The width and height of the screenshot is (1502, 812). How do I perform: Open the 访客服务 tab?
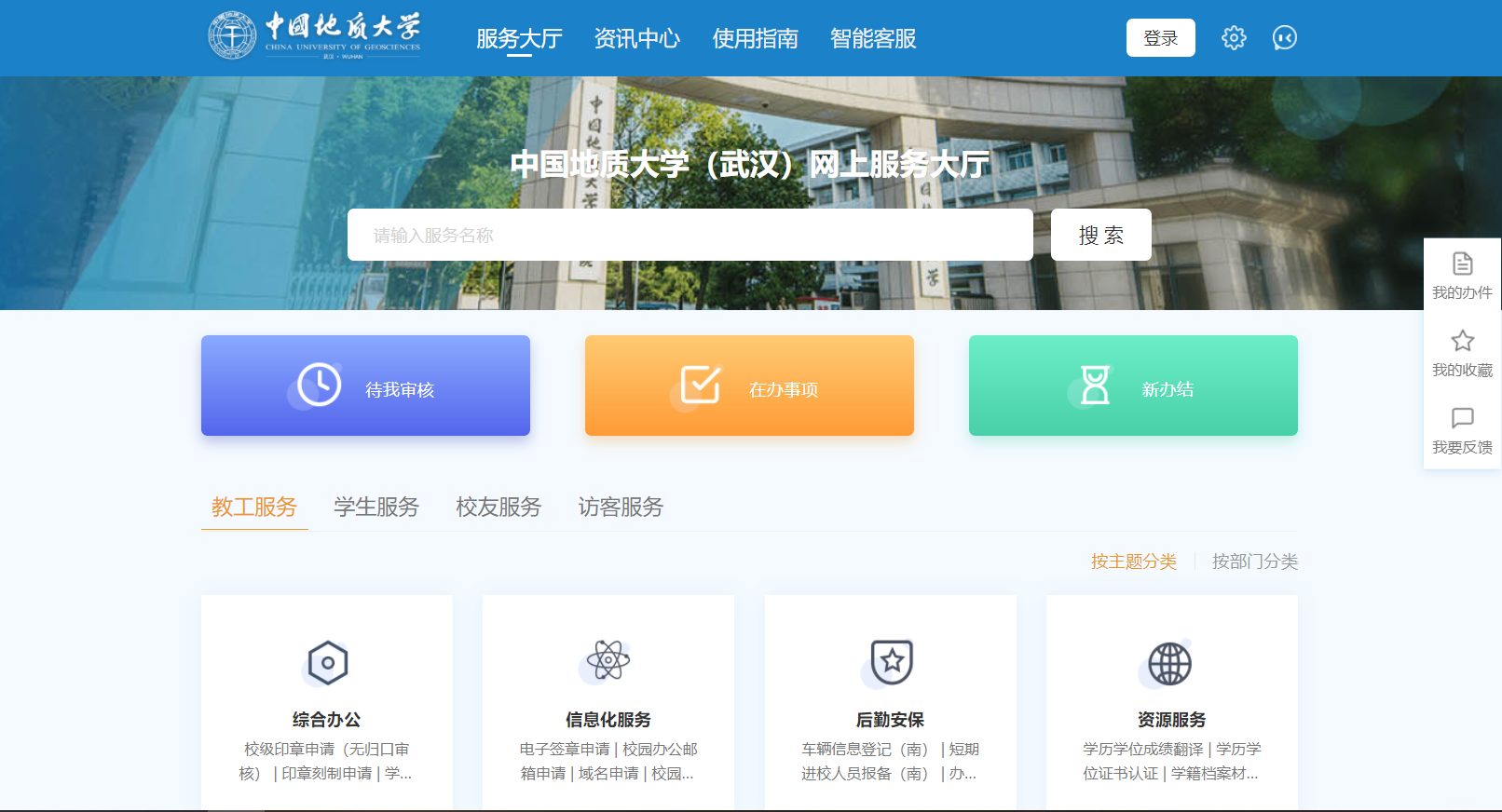coord(621,507)
